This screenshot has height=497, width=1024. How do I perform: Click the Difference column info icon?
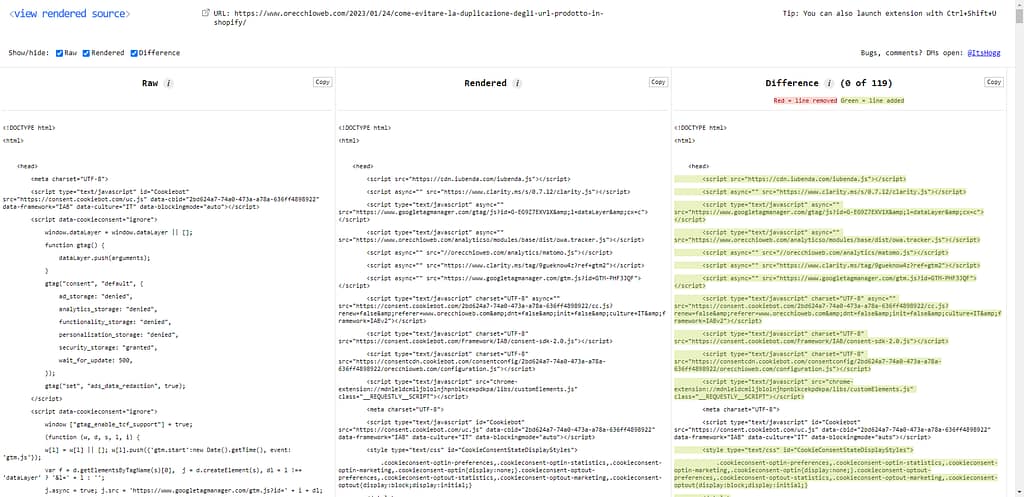(x=829, y=84)
